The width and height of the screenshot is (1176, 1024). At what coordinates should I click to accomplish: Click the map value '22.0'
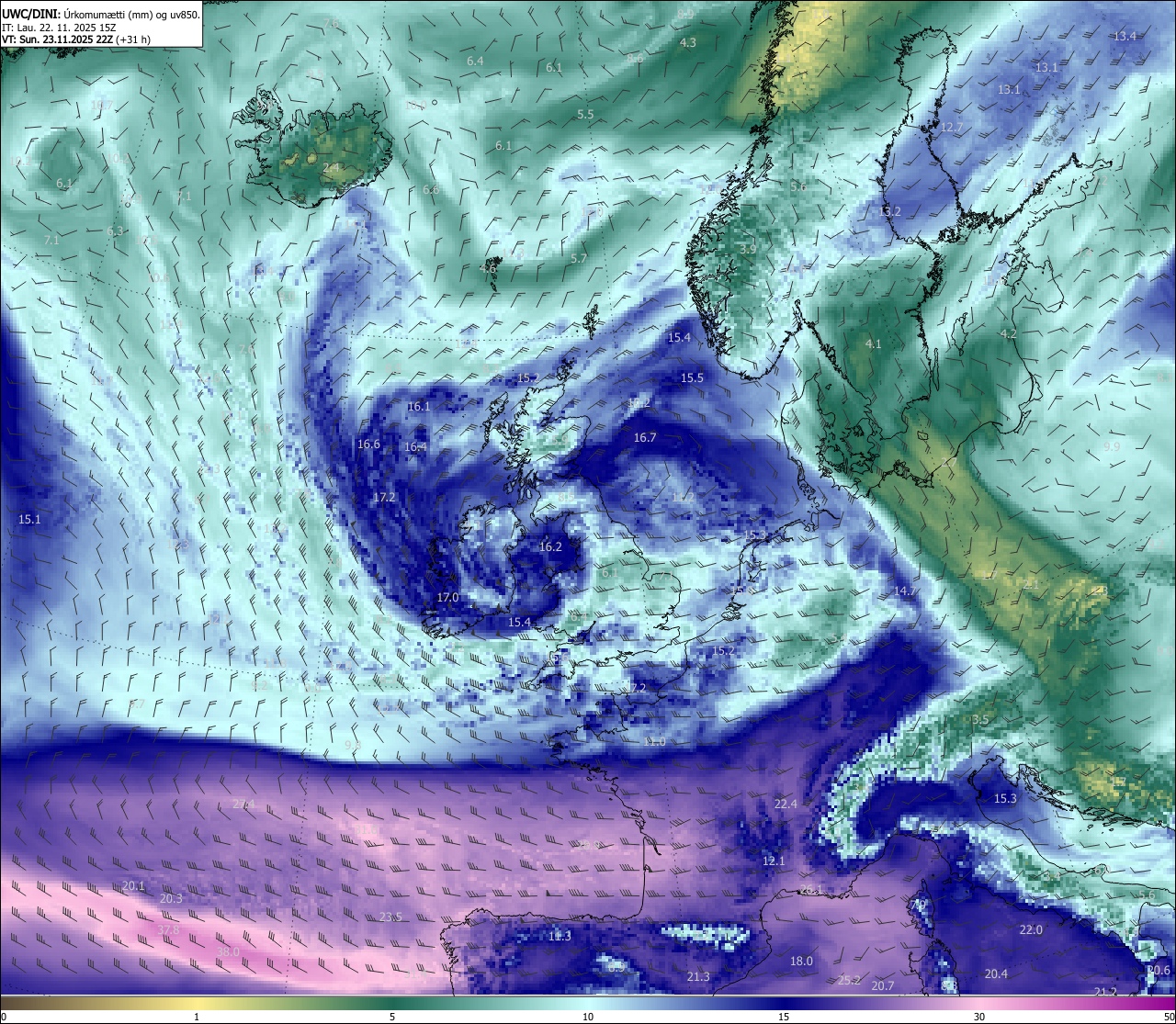(1031, 929)
